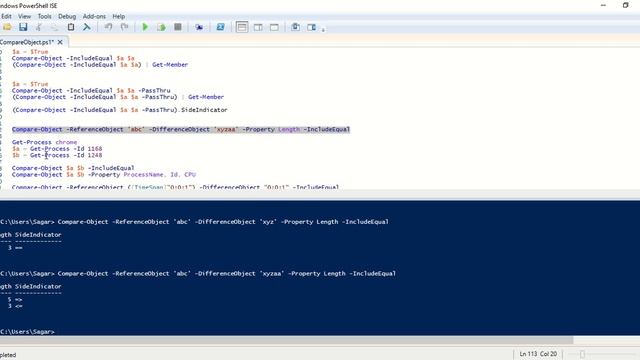Image resolution: width=640 pixels, height=360 pixels.
Task: Restore down the PowerShell ISE window
Action: coord(625,5)
